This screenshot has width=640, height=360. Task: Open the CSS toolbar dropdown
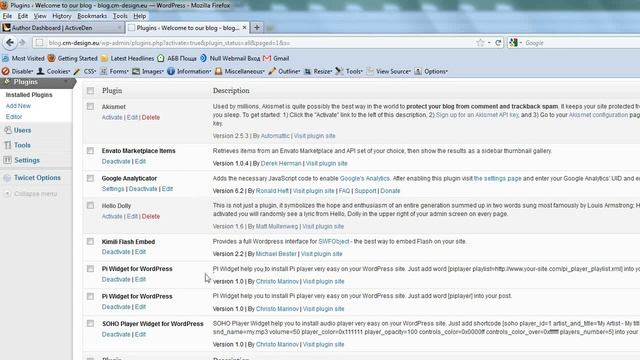pos(85,71)
